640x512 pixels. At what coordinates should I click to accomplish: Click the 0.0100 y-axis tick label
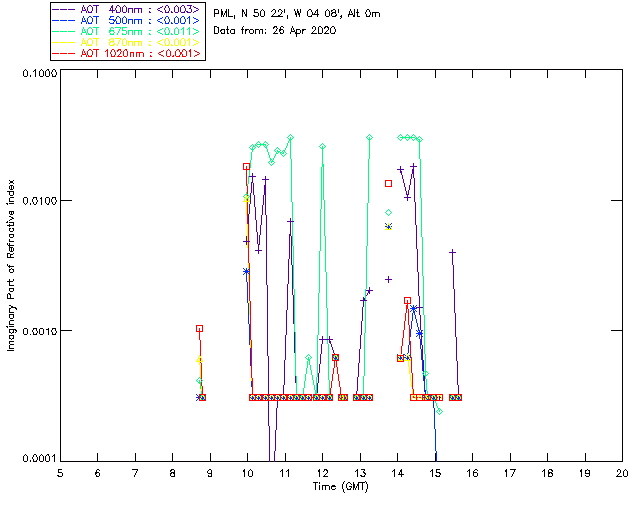coord(40,201)
